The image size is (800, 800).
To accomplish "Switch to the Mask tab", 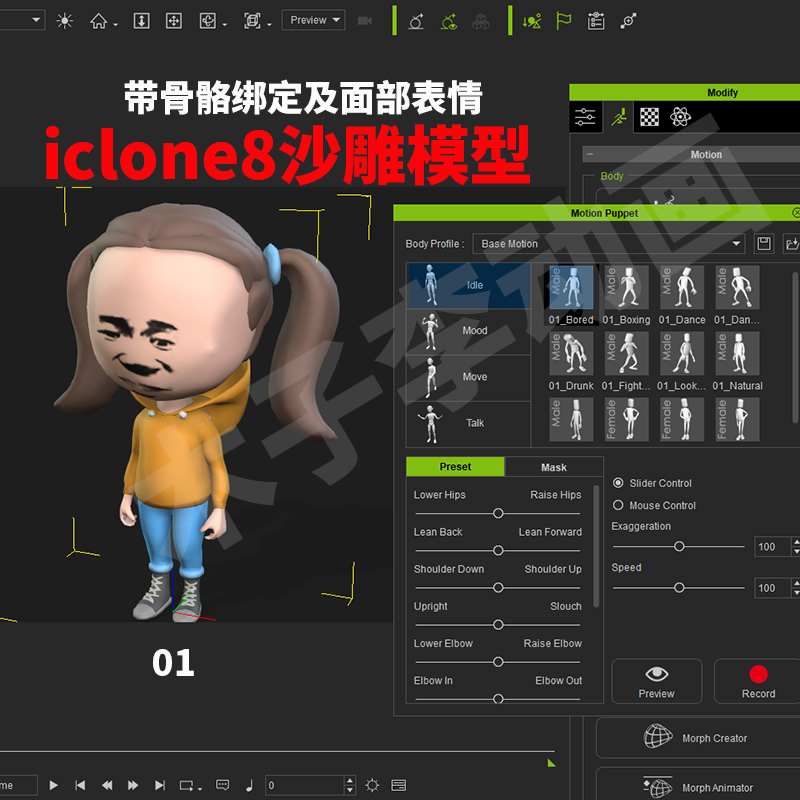I will click(x=554, y=466).
